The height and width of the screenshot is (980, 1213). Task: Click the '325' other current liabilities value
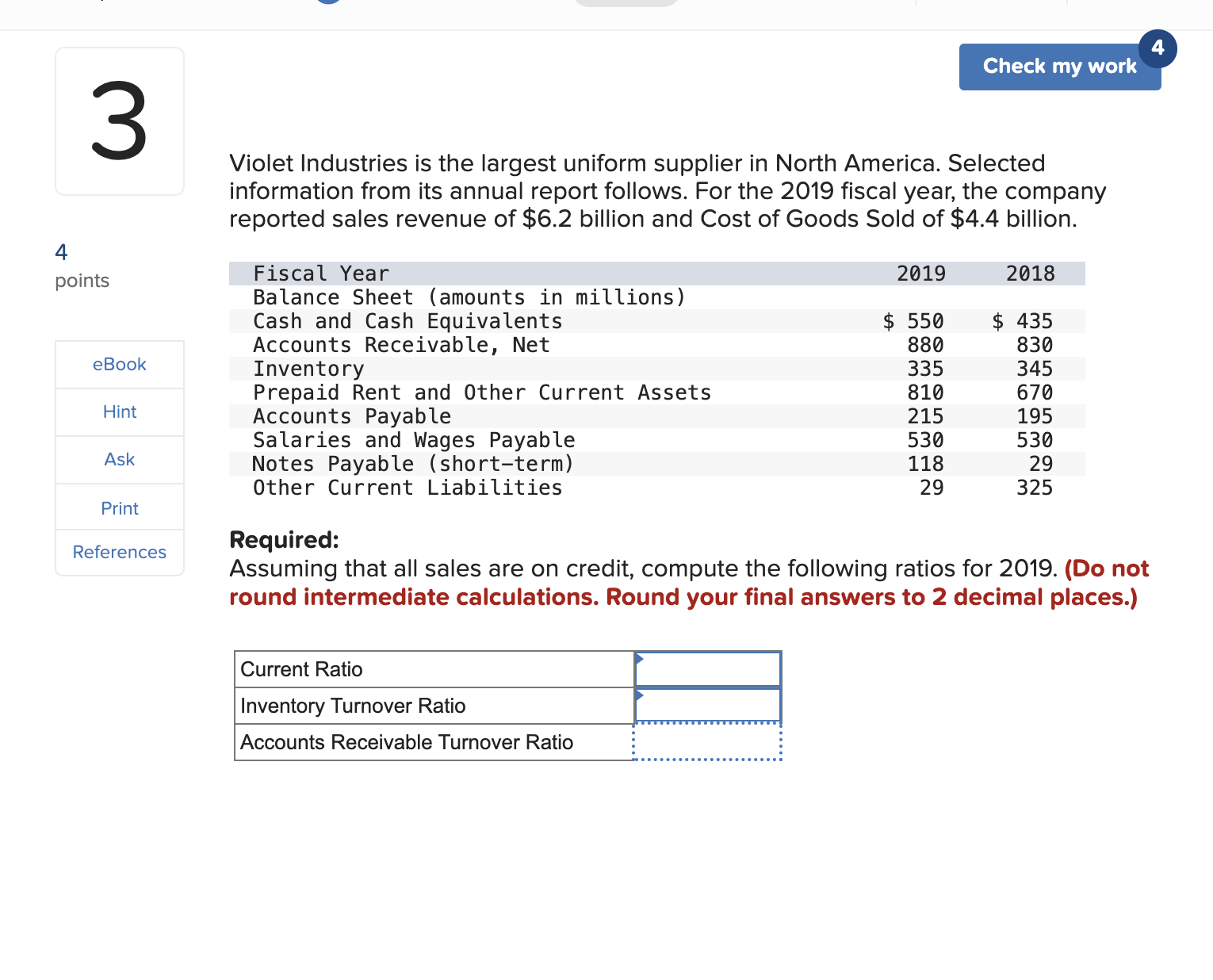pyautogui.click(x=1035, y=488)
